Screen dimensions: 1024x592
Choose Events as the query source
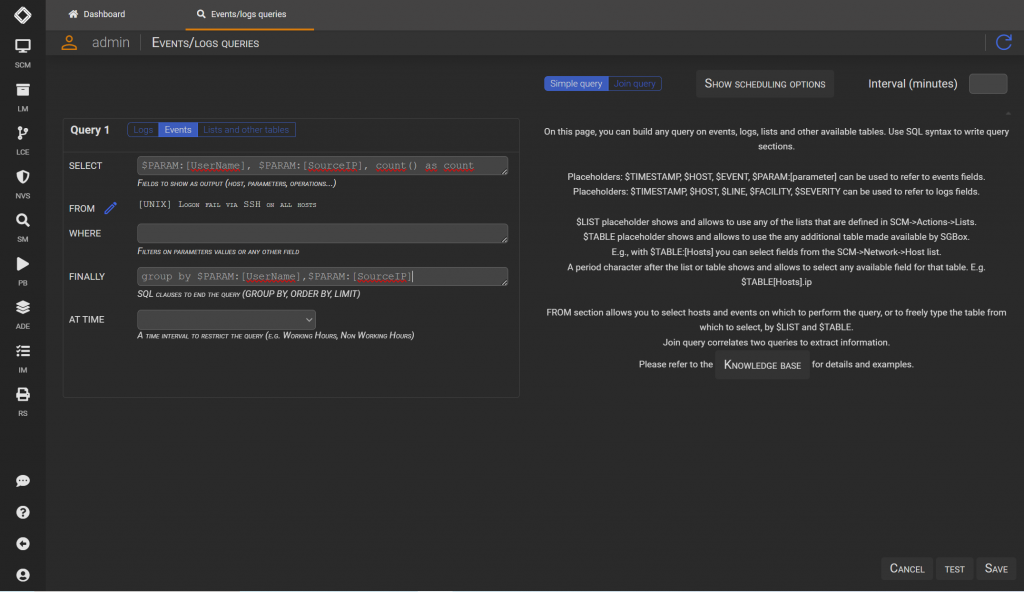pos(178,129)
